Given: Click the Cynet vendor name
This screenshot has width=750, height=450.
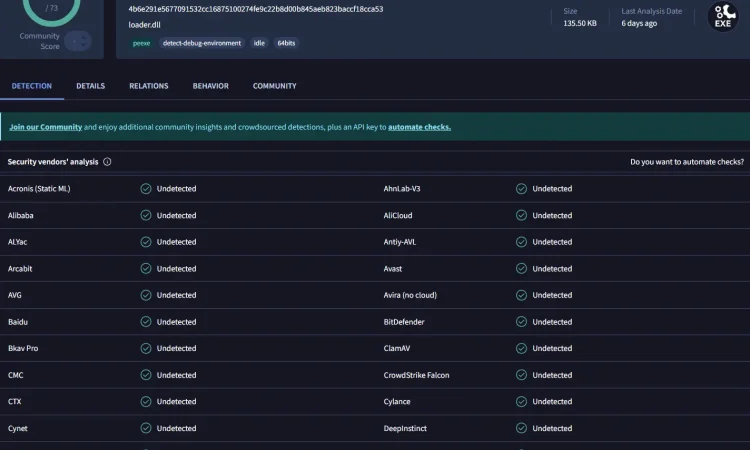Looking at the screenshot, I should click(17, 428).
